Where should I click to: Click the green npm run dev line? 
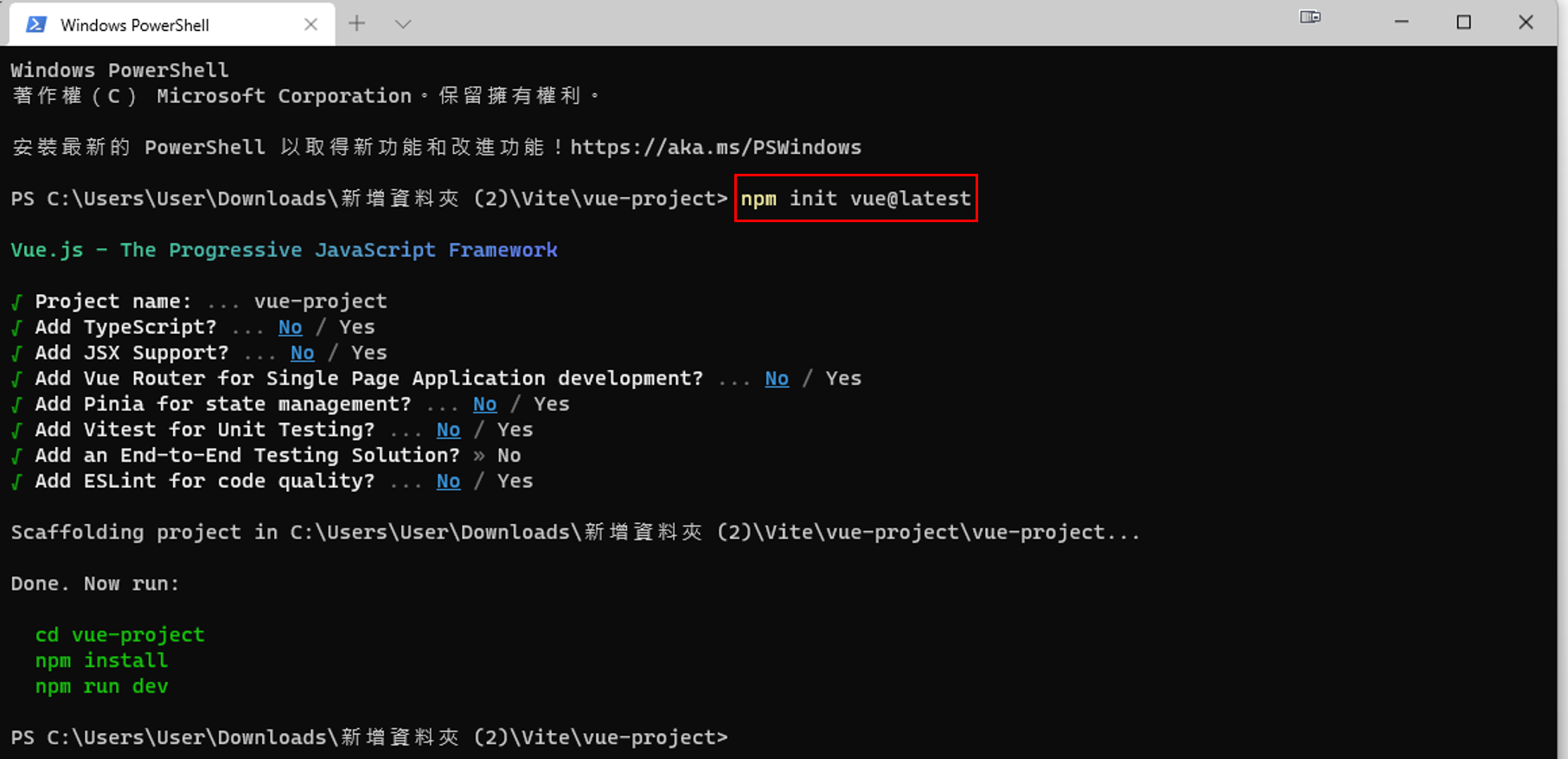pyautogui.click(x=101, y=686)
